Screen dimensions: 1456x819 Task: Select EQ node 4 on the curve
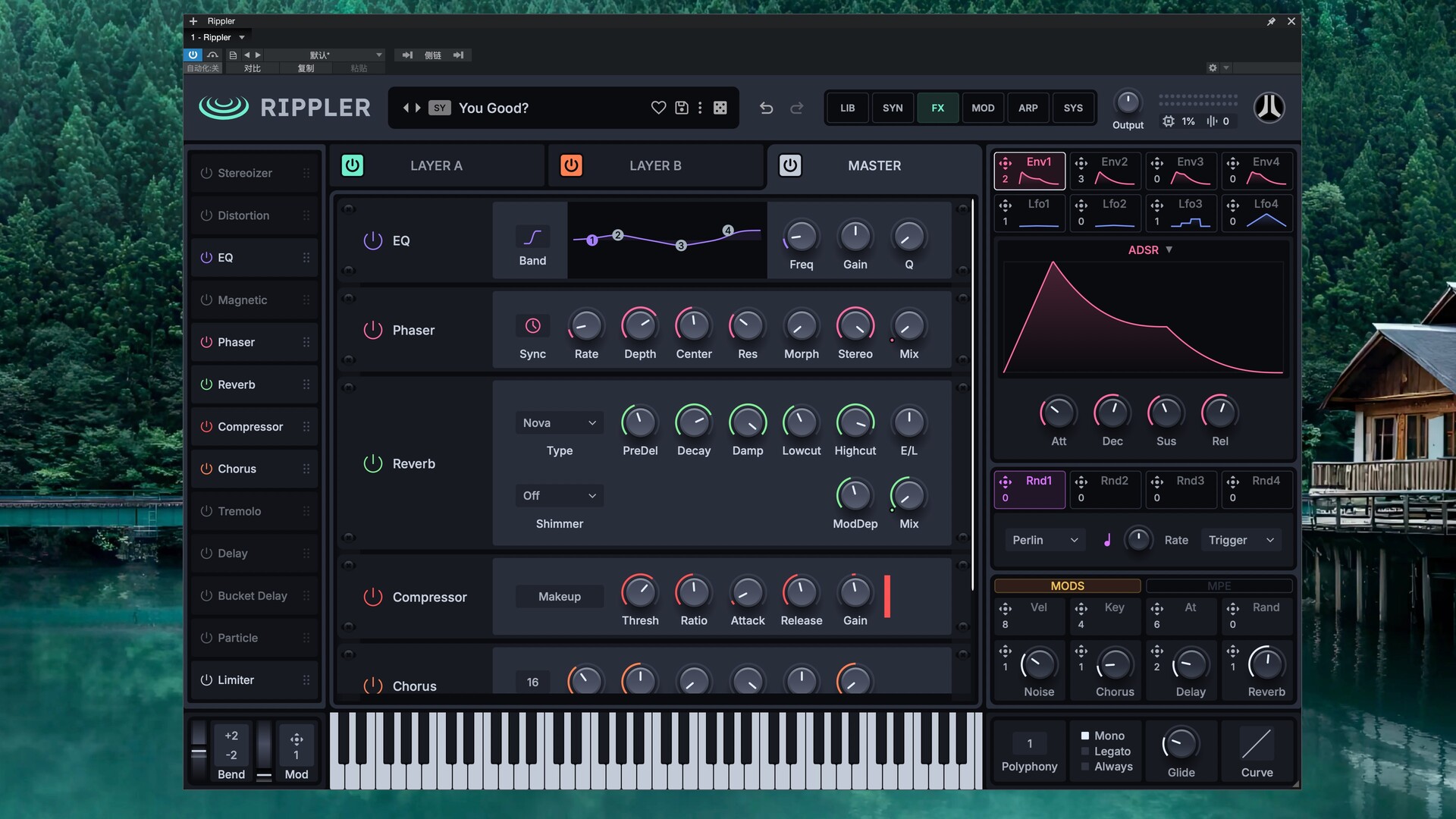pos(728,231)
